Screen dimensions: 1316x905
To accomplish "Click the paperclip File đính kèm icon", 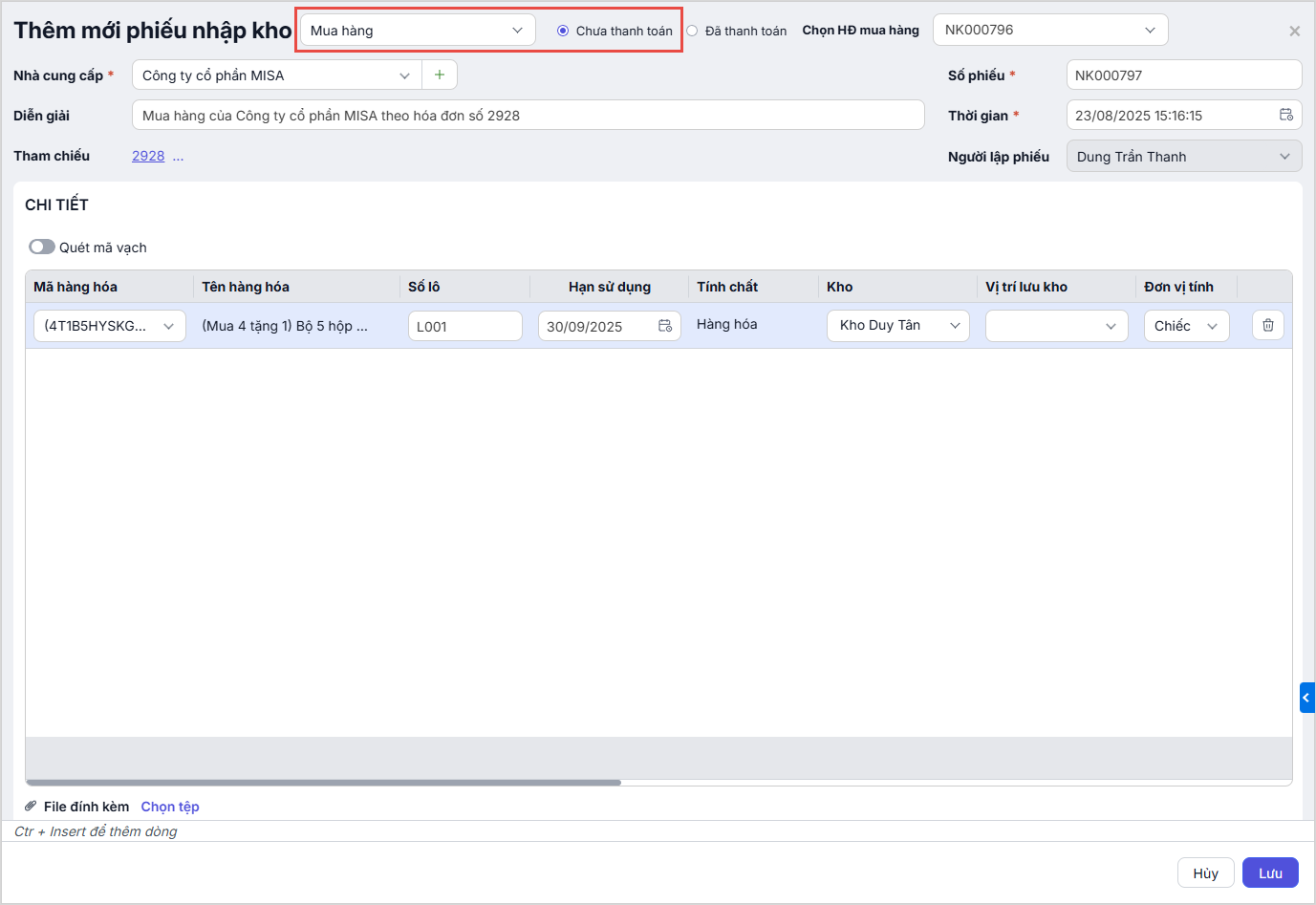I will click(31, 807).
